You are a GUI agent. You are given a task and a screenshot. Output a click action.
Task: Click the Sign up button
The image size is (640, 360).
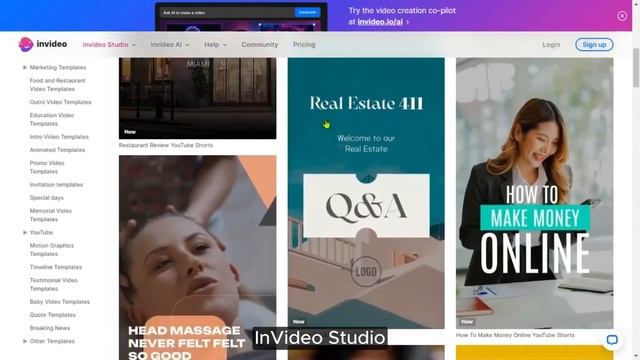pos(594,44)
